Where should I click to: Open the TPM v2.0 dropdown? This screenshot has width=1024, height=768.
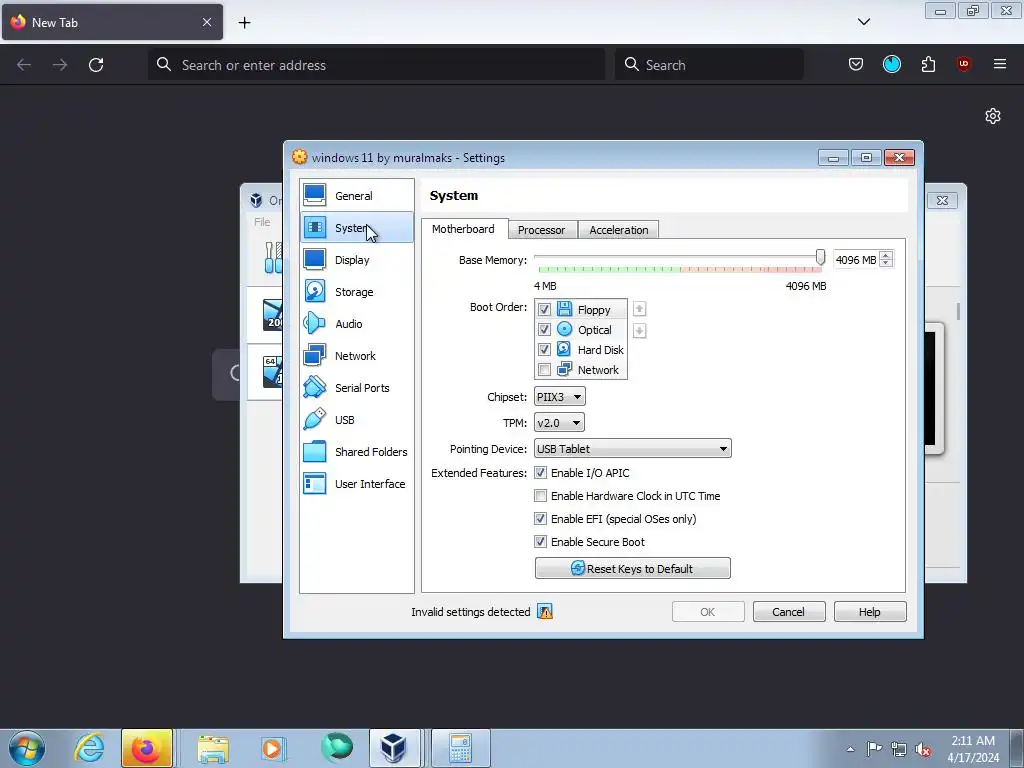pyautogui.click(x=559, y=423)
